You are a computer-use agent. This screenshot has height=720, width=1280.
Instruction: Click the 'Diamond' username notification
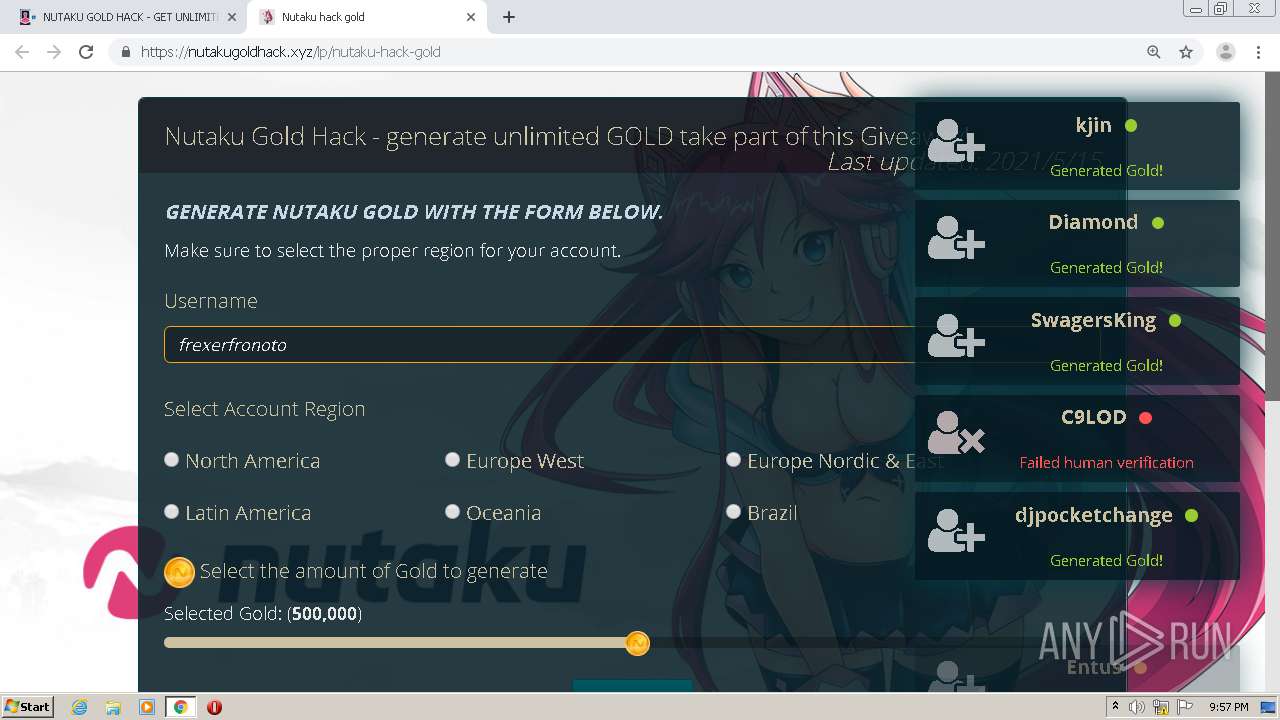1093,222
